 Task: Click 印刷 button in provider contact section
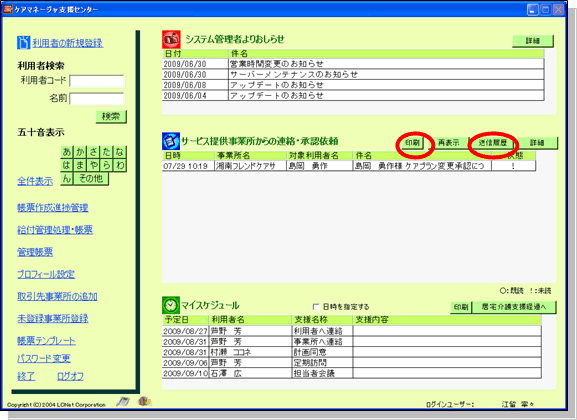pyautogui.click(x=412, y=143)
